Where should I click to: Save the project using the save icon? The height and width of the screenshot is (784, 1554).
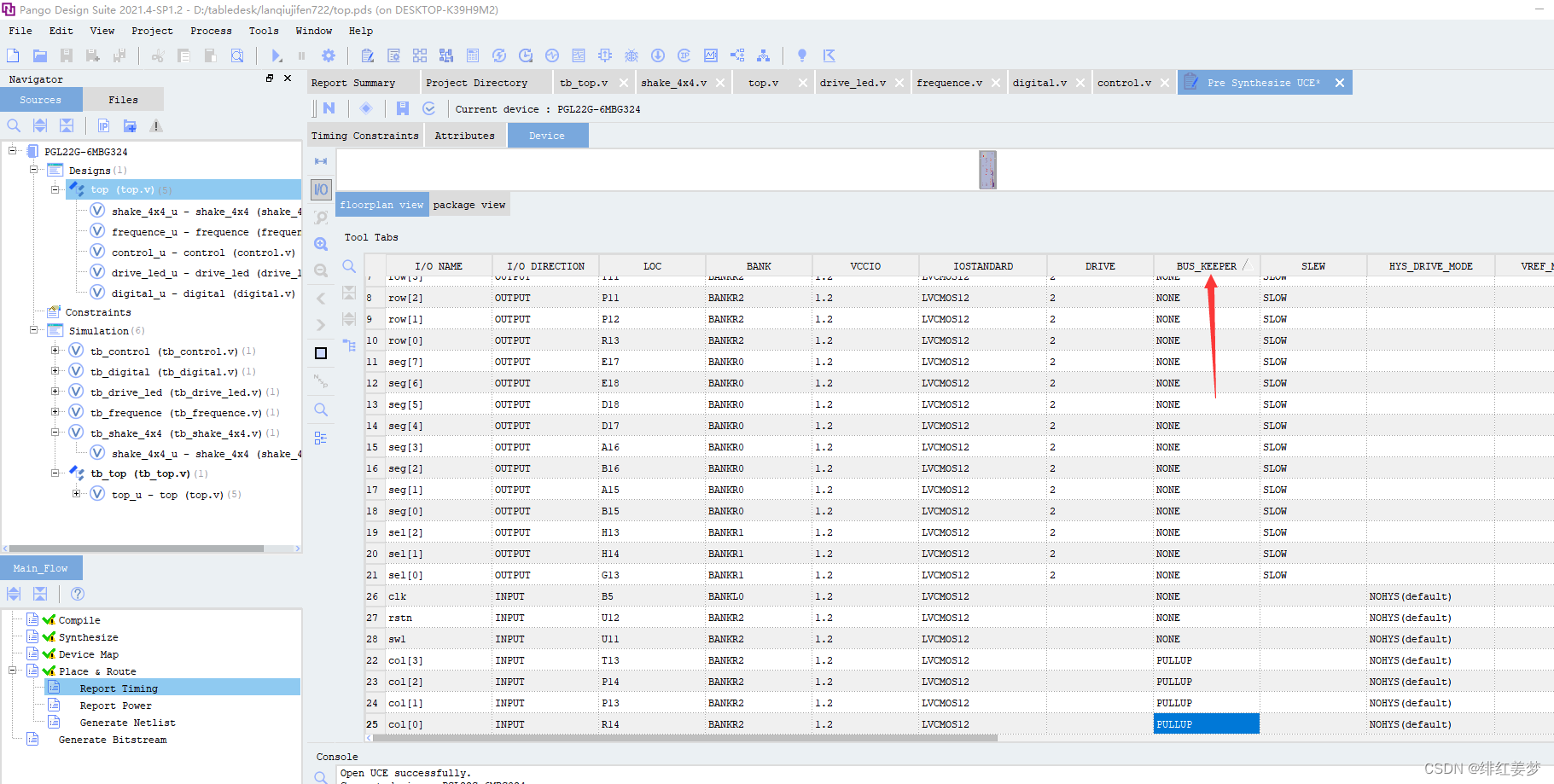tap(67, 55)
